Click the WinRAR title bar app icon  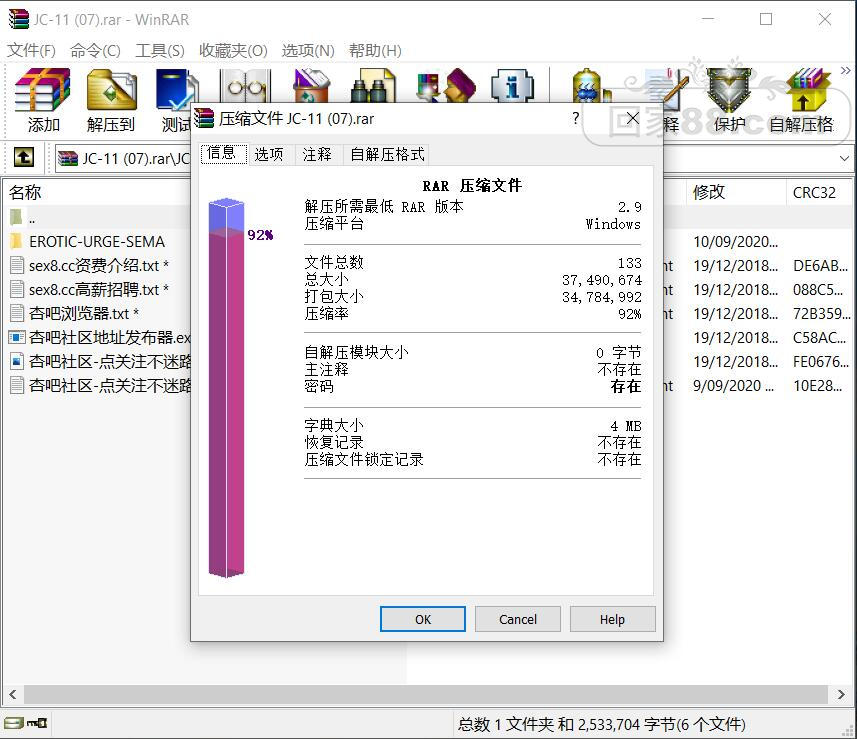point(19,20)
